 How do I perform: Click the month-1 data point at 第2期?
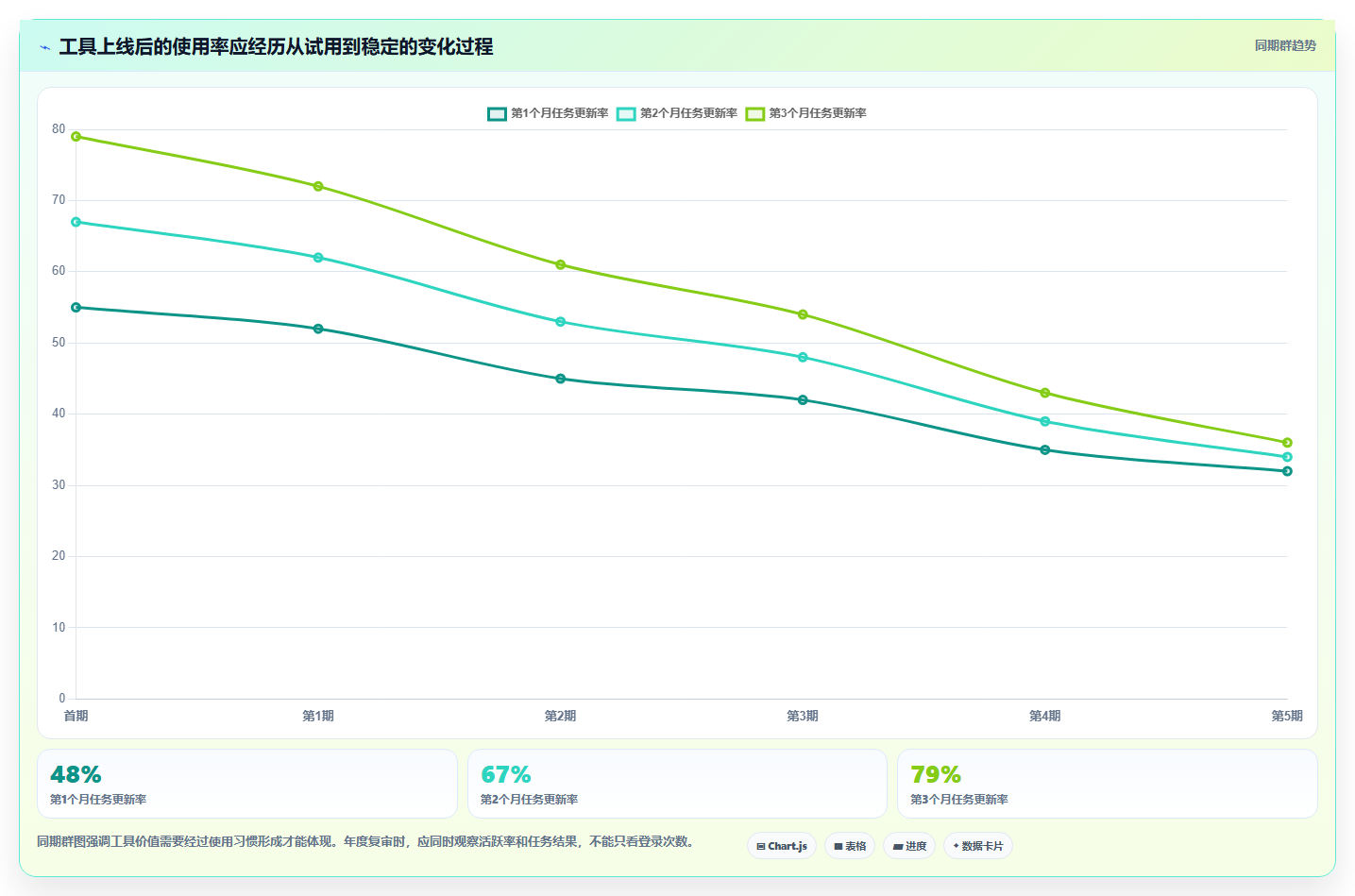tap(561, 379)
